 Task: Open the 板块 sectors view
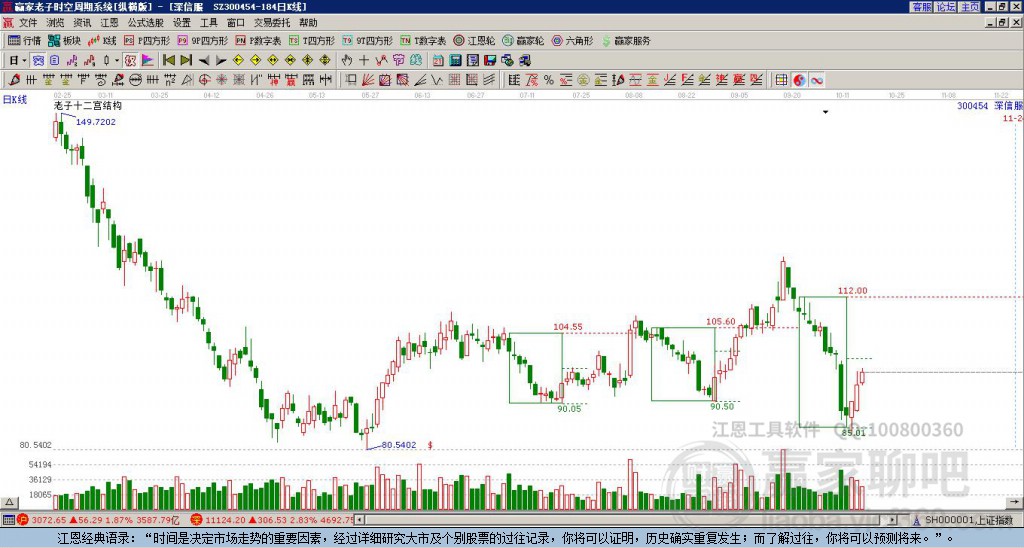(x=64, y=40)
